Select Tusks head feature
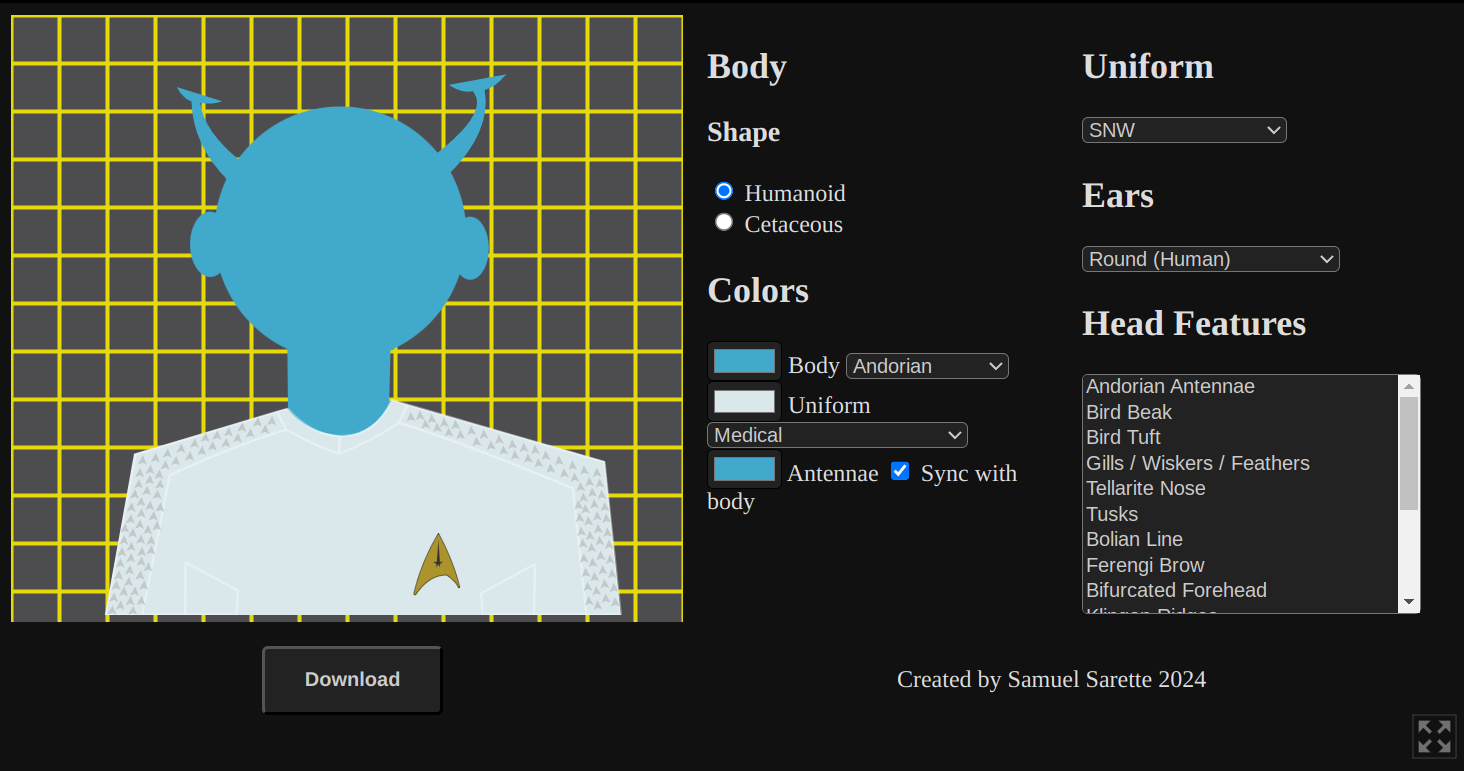 1241,514
